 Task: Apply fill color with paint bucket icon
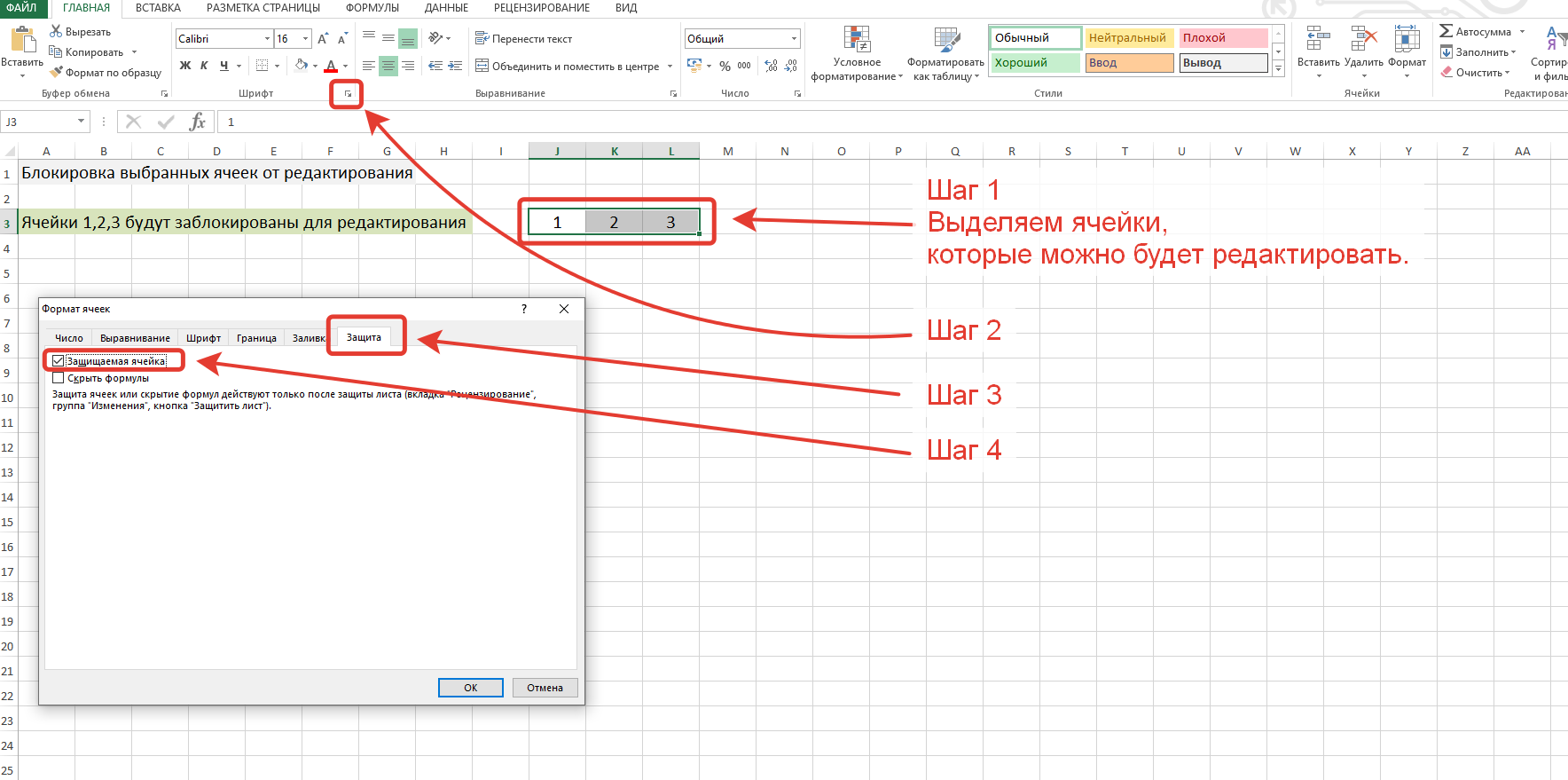pos(302,66)
